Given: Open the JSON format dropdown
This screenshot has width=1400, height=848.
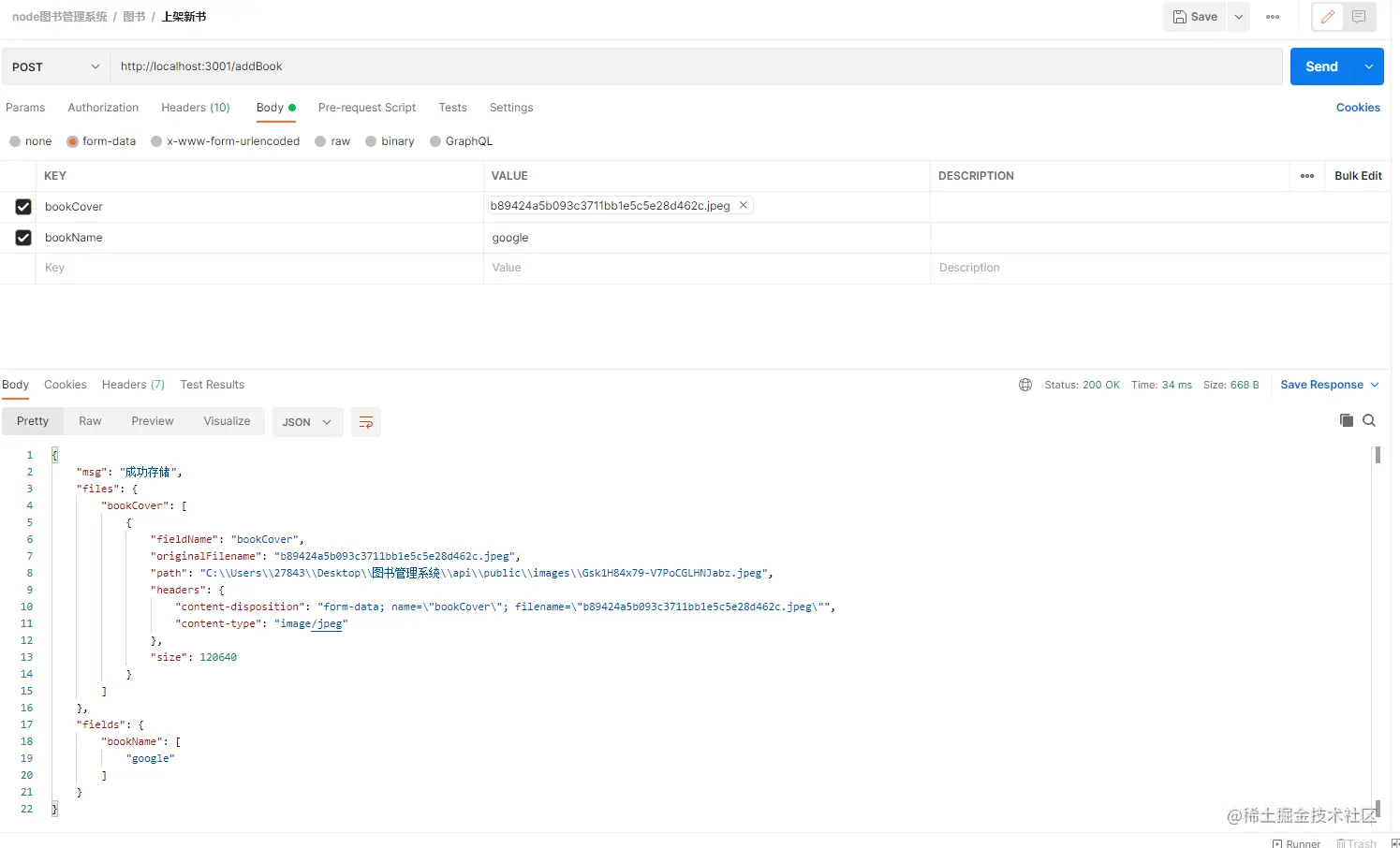Looking at the screenshot, I should tap(307, 422).
